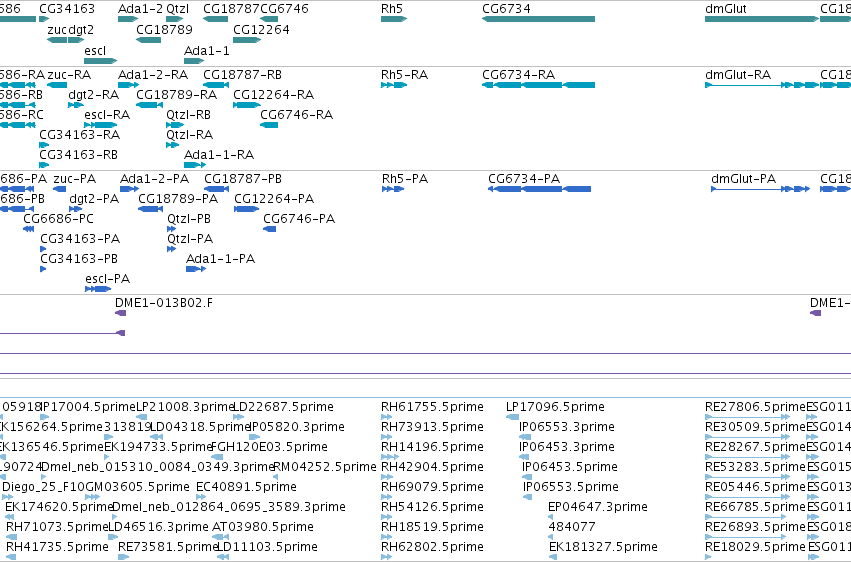Open the IP05820.3prime EST label
The width and height of the screenshot is (851, 562).
point(296,427)
